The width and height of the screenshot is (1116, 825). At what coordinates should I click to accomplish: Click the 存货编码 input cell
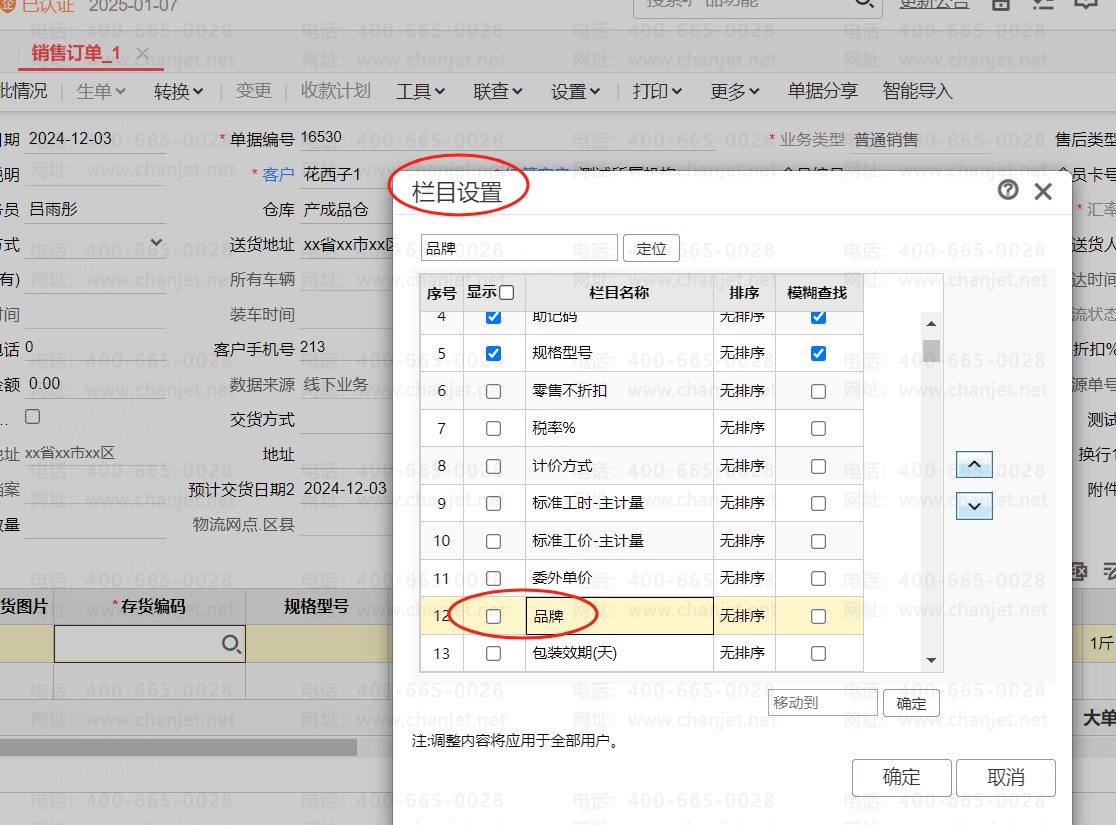coord(149,644)
